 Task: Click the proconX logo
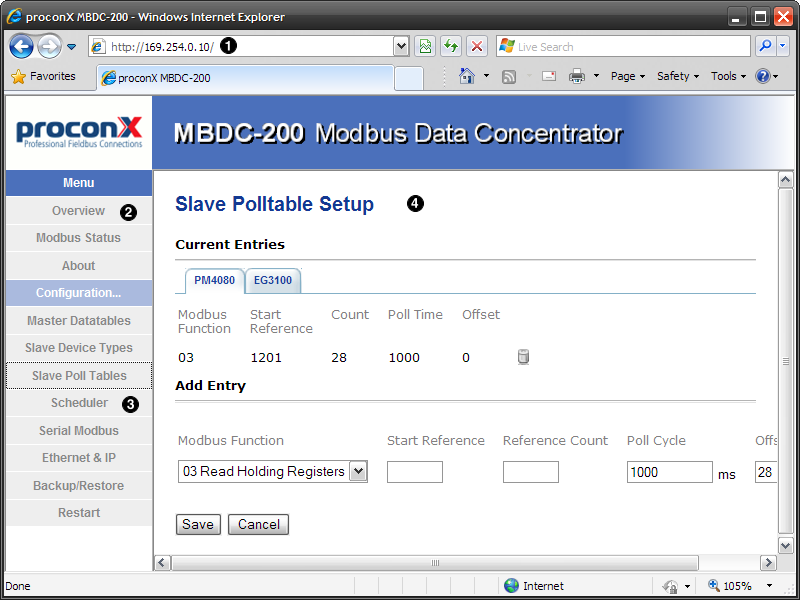(79, 132)
